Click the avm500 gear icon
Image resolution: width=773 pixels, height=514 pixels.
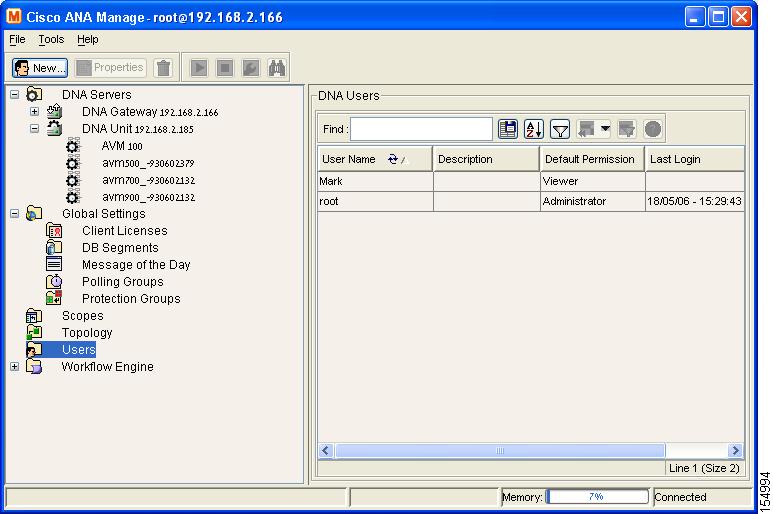pyautogui.click(x=72, y=163)
